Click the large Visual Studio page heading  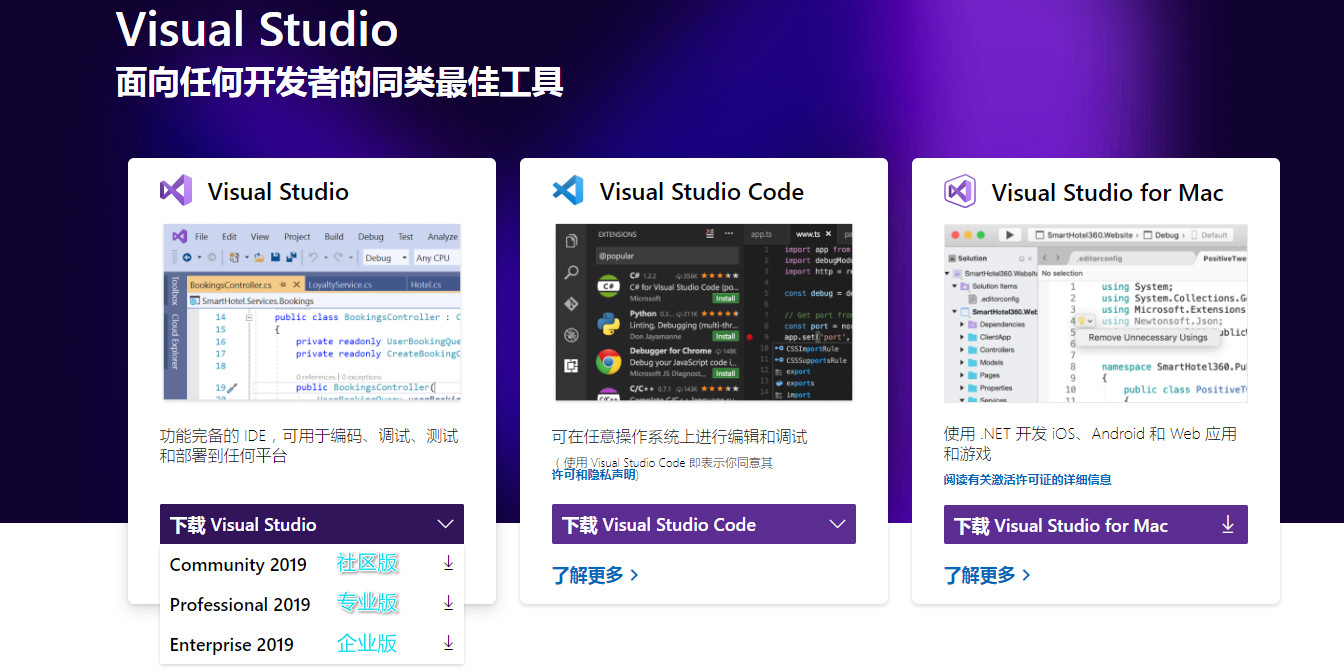click(x=257, y=29)
